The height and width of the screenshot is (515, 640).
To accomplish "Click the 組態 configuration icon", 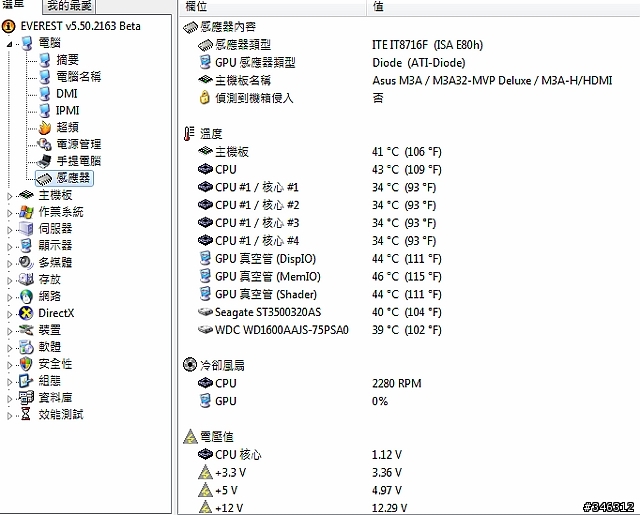I will pos(26,381).
